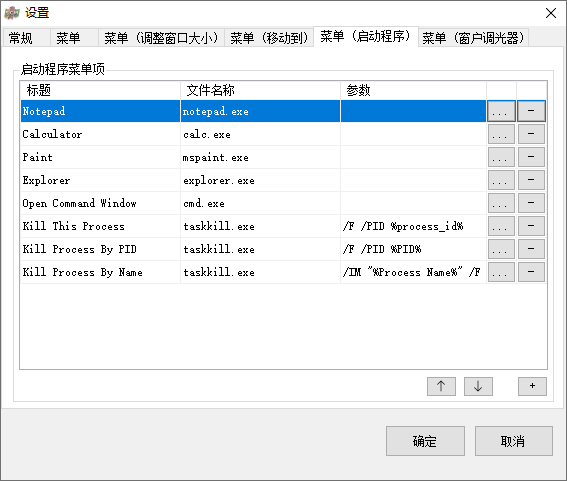Select the Explorer title cell

pos(100,180)
